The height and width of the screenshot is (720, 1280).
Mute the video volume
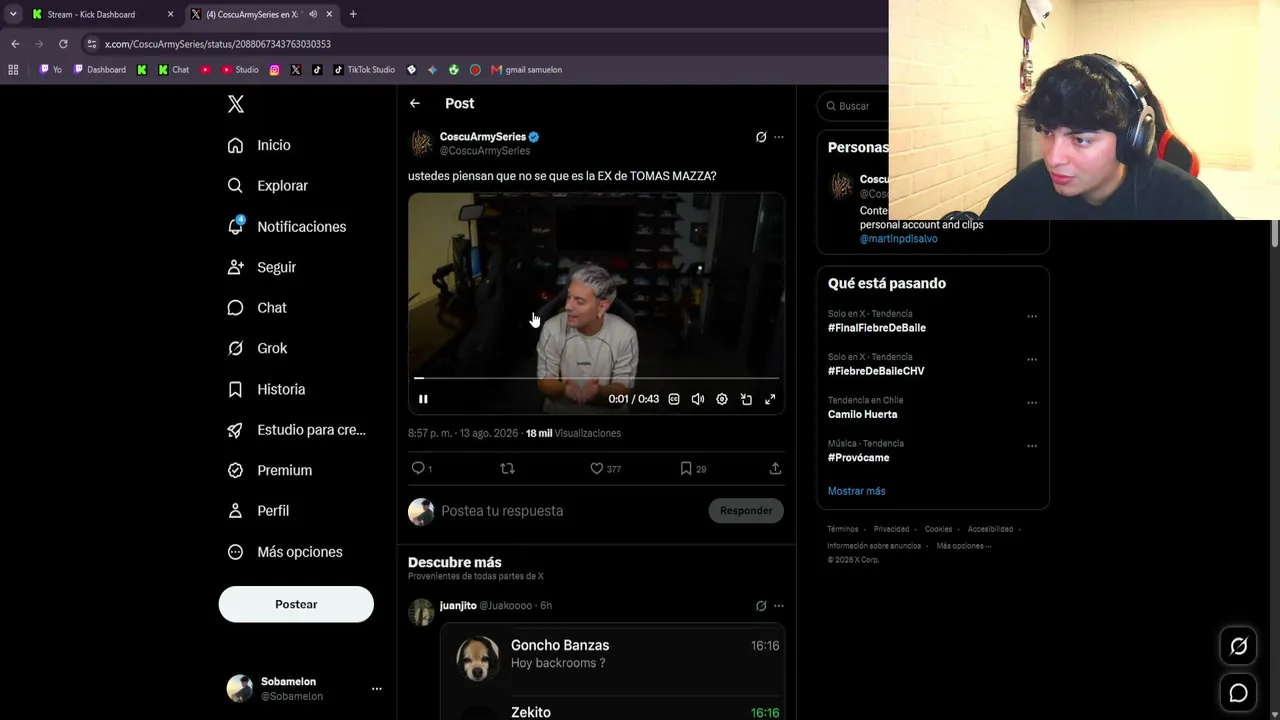(698, 399)
